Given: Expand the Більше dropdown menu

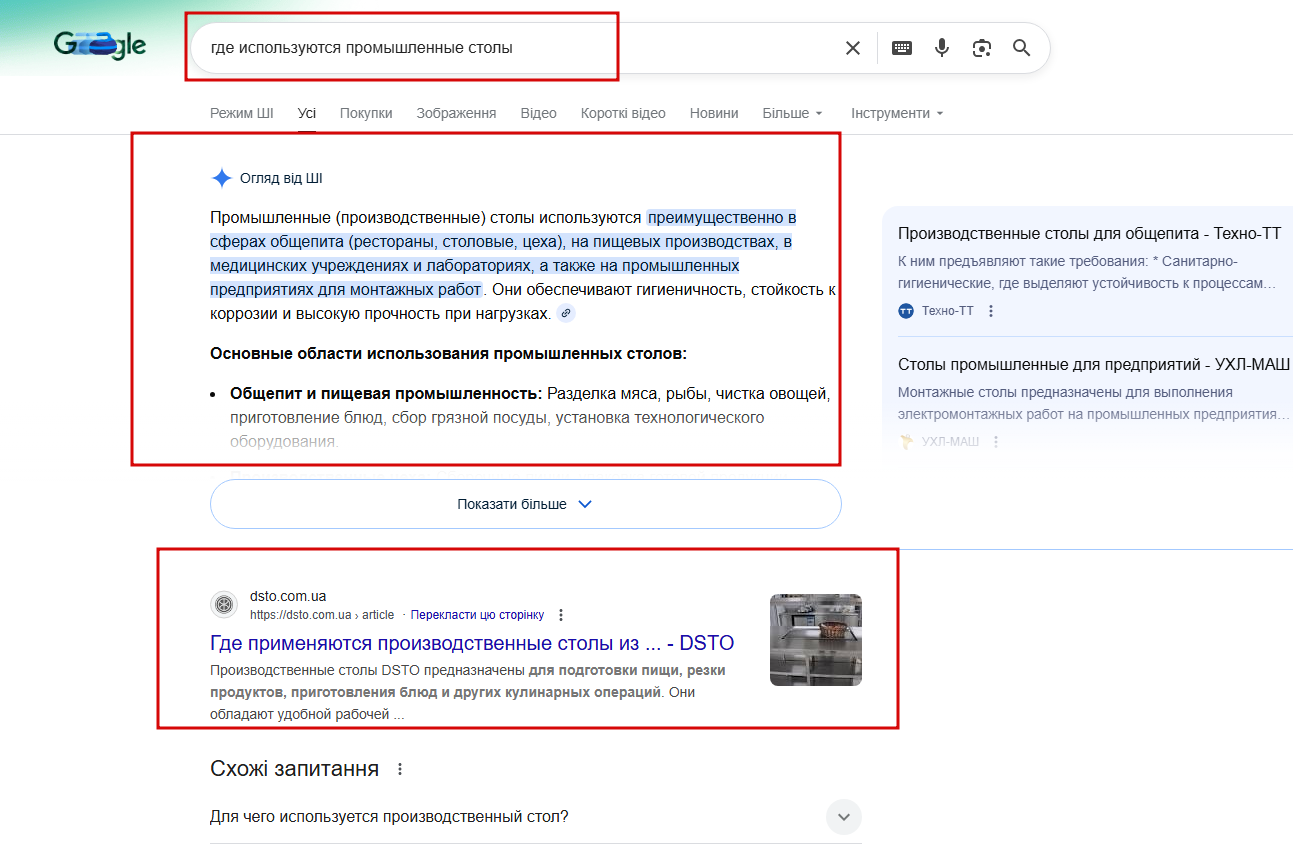Looking at the screenshot, I should (x=792, y=113).
